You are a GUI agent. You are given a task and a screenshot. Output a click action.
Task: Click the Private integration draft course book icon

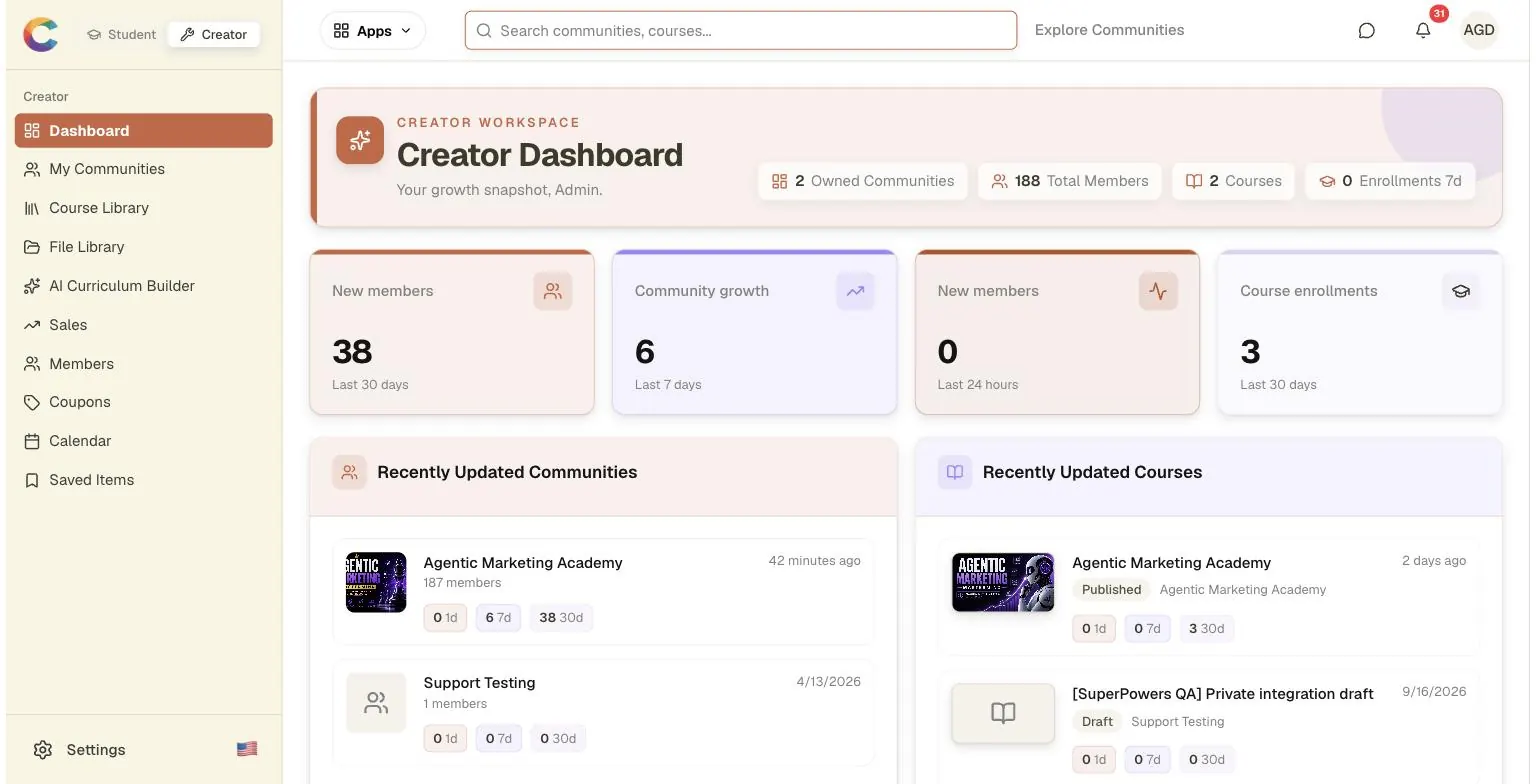coord(1003,713)
